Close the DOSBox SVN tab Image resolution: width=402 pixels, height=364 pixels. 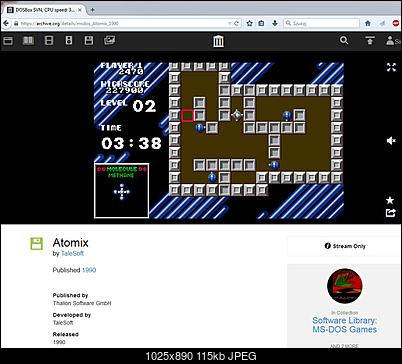80,10
